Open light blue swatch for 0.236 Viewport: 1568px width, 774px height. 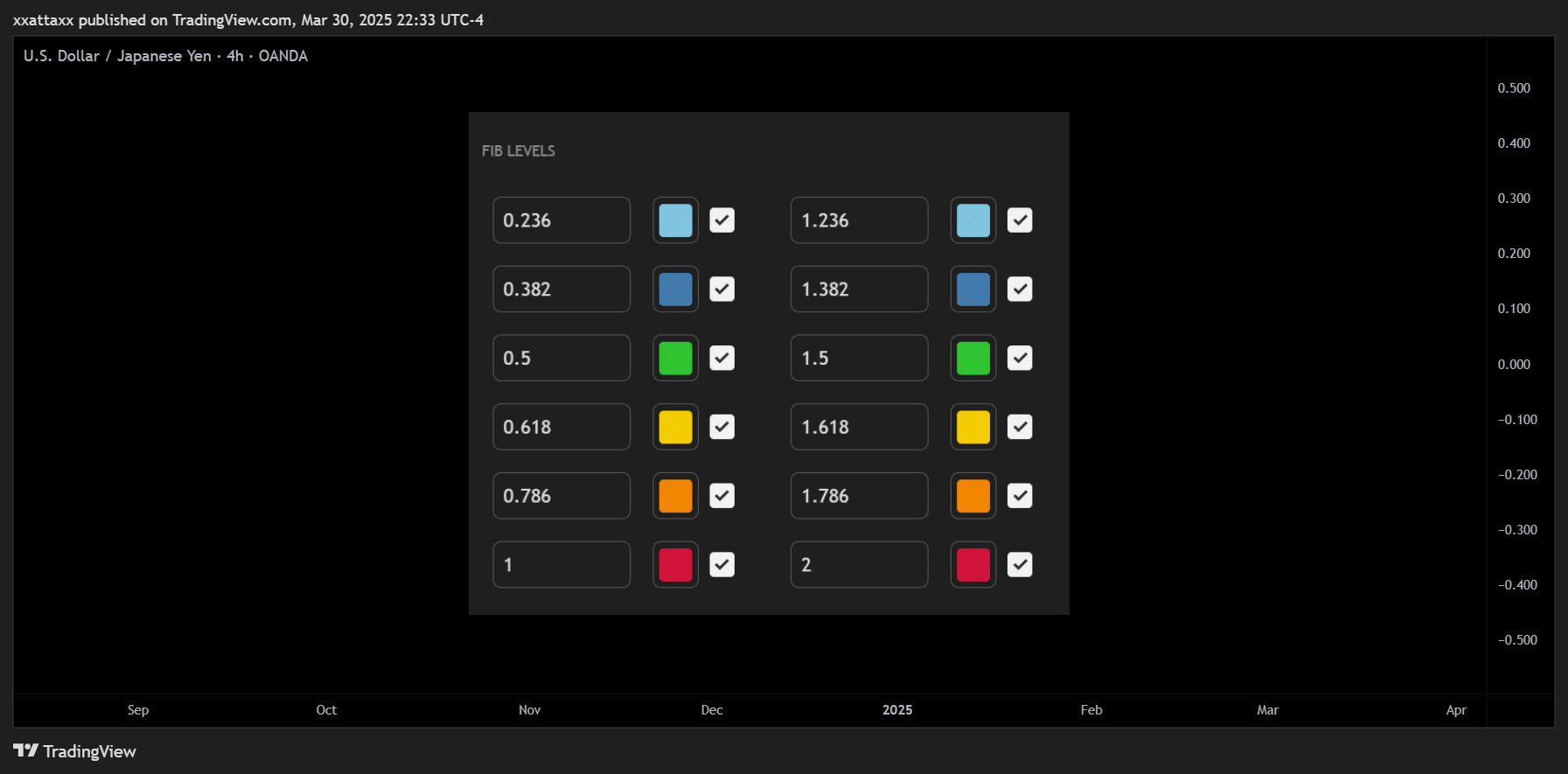coord(675,220)
